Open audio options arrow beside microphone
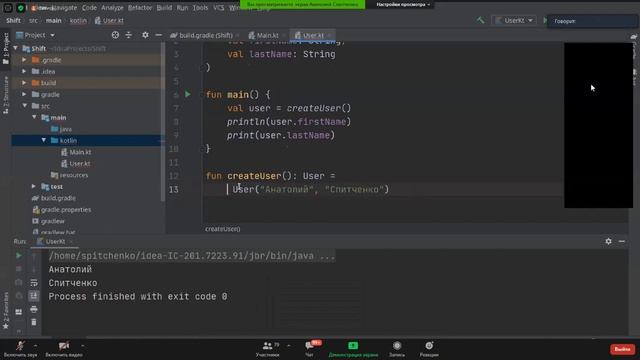 pos(36,346)
